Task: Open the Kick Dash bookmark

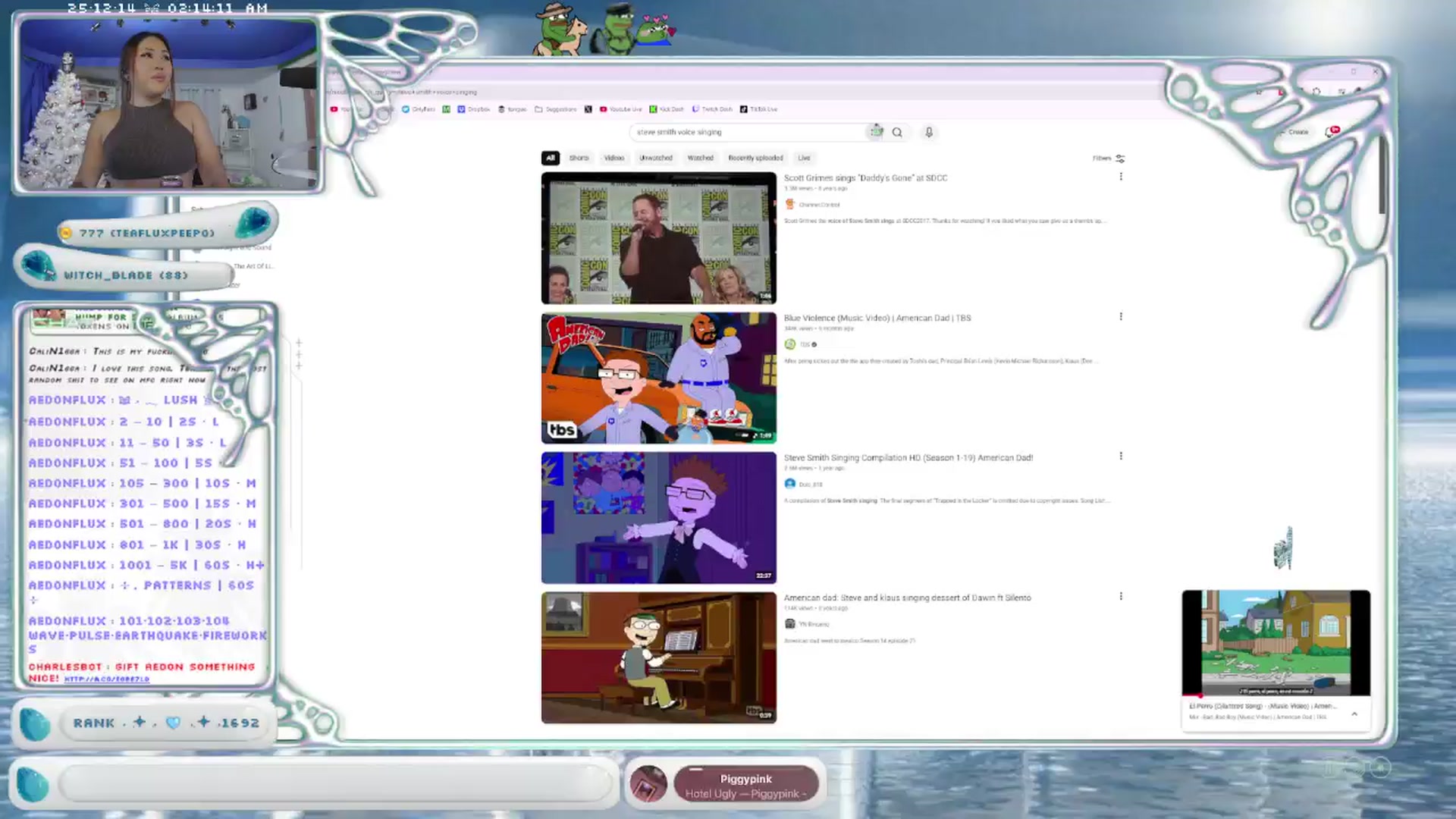Action: 667,109
